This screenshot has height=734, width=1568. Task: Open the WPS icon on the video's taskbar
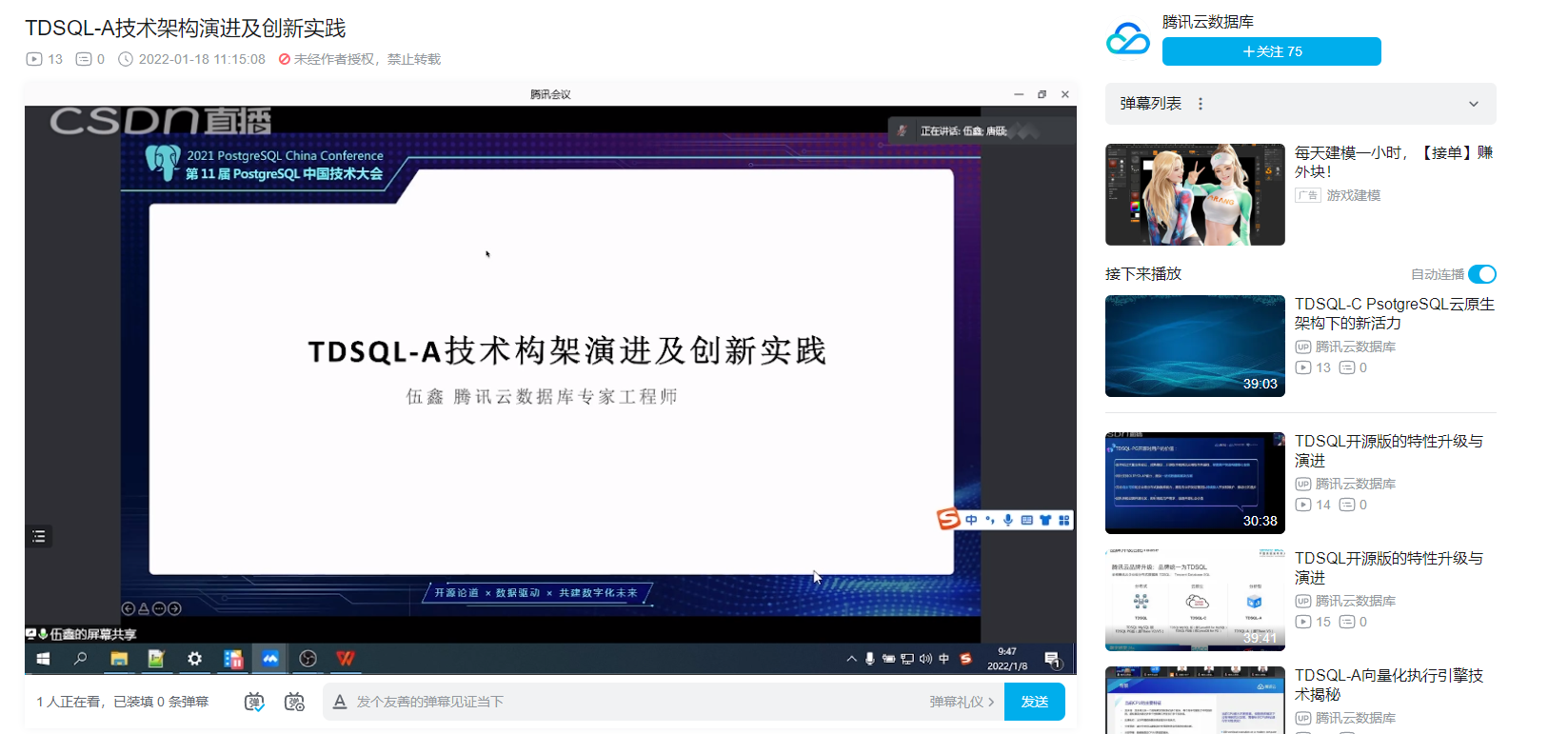click(x=346, y=659)
